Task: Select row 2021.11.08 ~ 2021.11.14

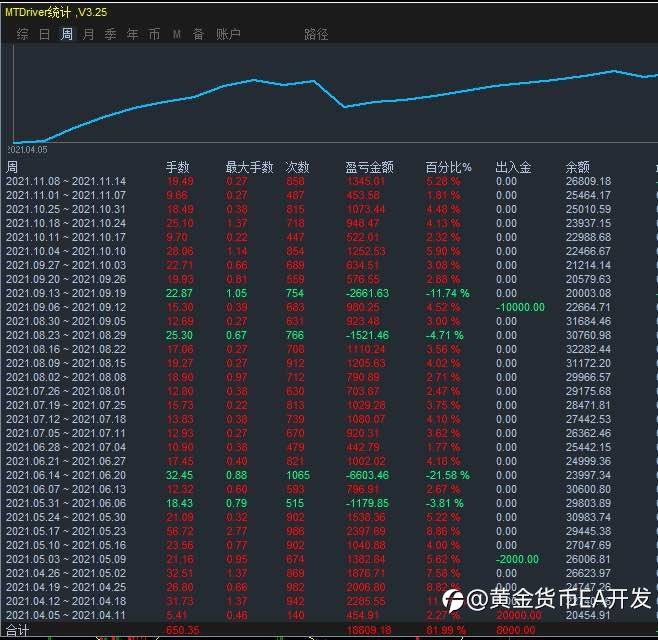Action: coord(329,181)
